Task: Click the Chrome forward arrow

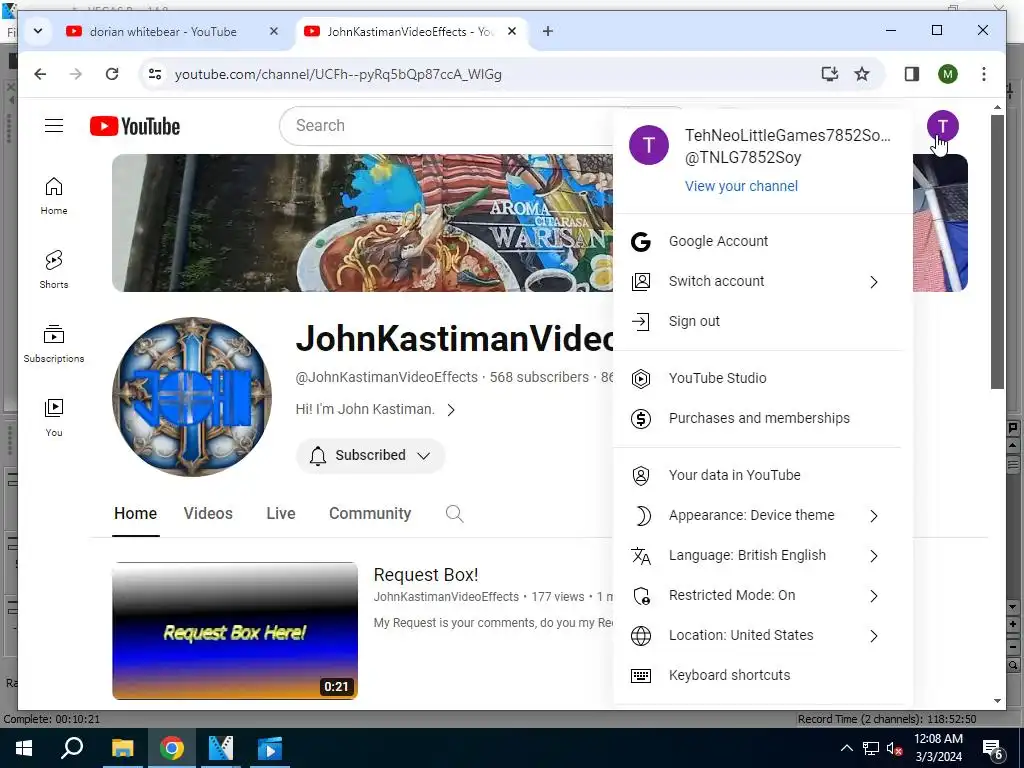Action: pos(76,74)
